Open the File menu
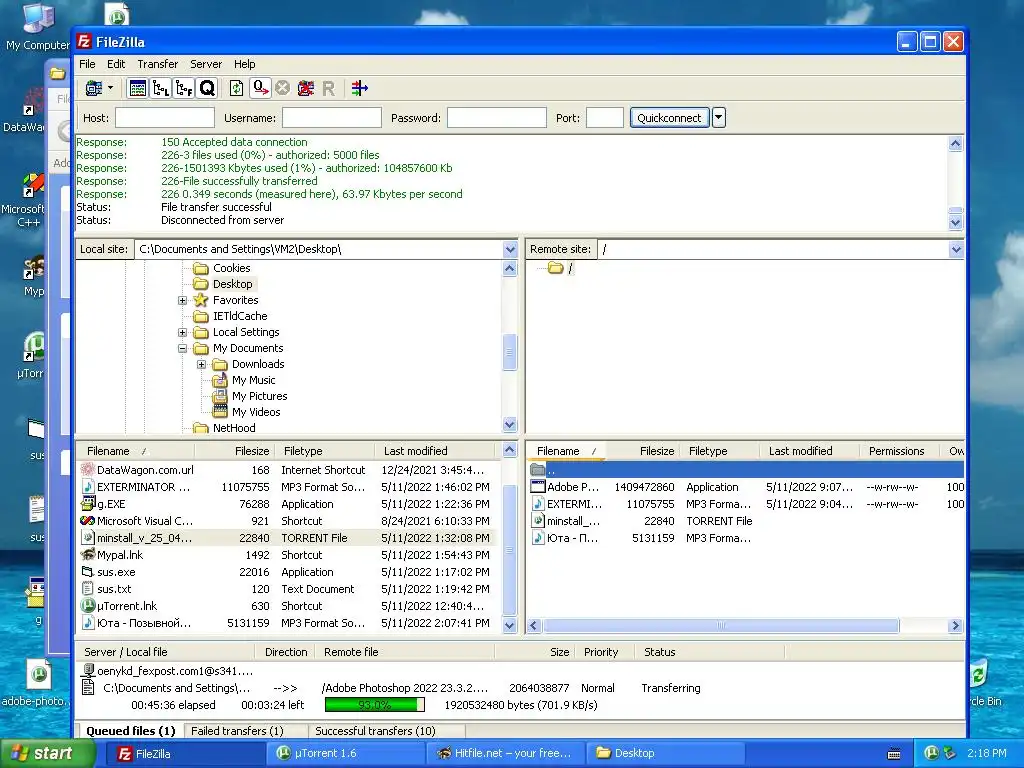Viewport: 1024px width, 768px height. [x=87, y=64]
